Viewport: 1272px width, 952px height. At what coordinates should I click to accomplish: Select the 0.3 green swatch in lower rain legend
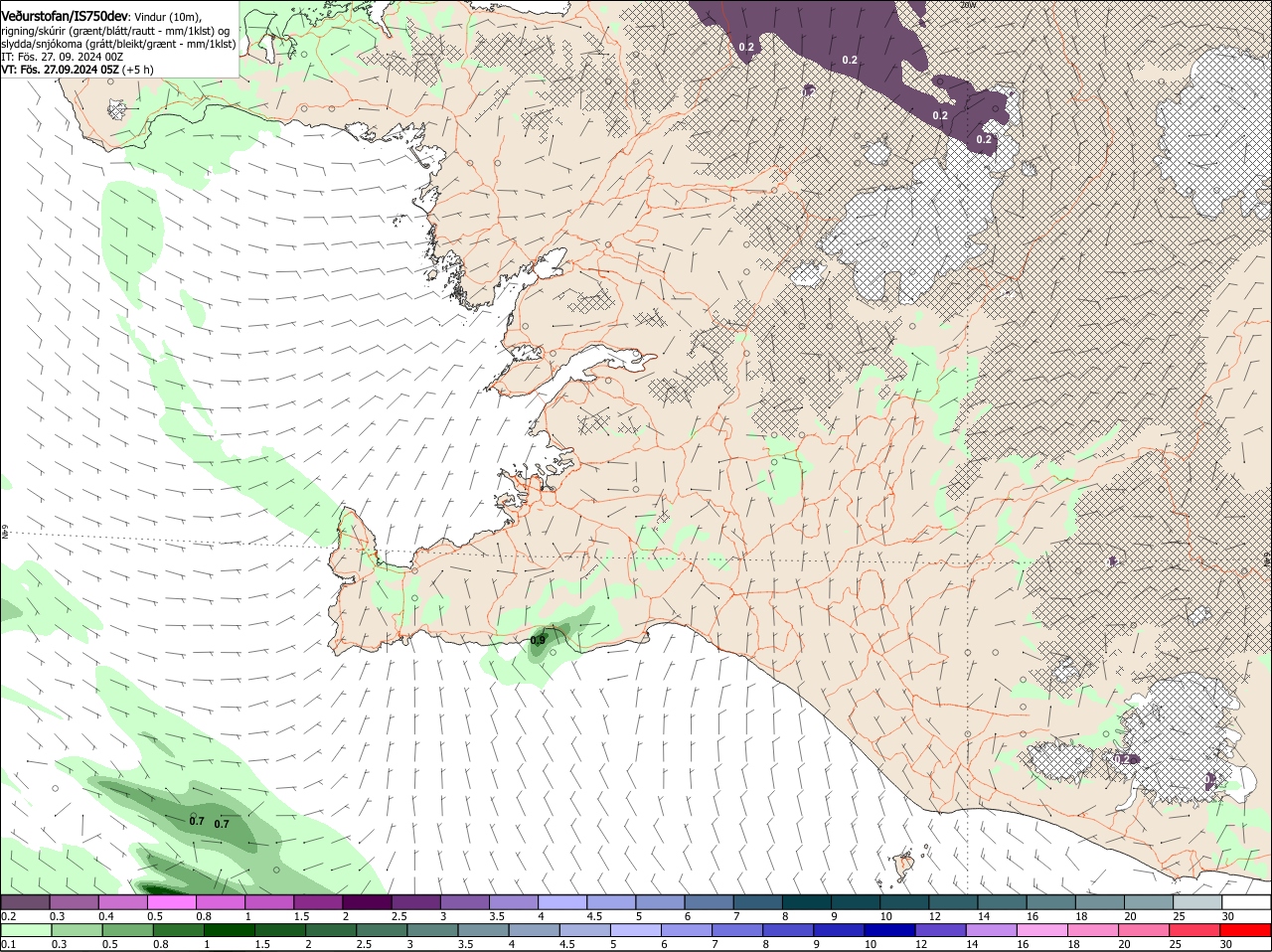(x=77, y=930)
